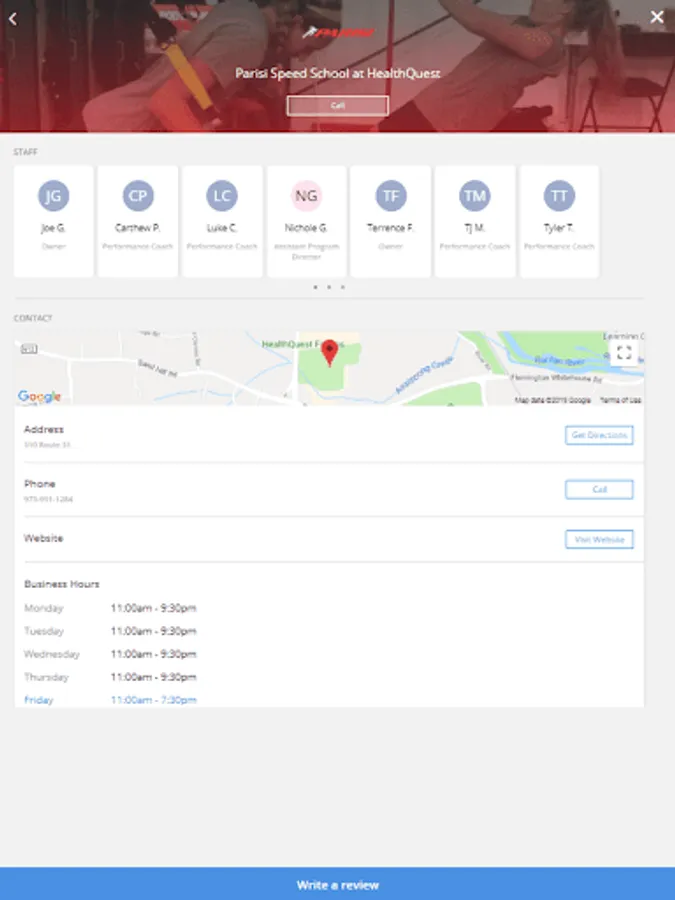Viewport: 675px width, 900px height.
Task: Open Terrence F. TF avatar
Action: [391, 196]
